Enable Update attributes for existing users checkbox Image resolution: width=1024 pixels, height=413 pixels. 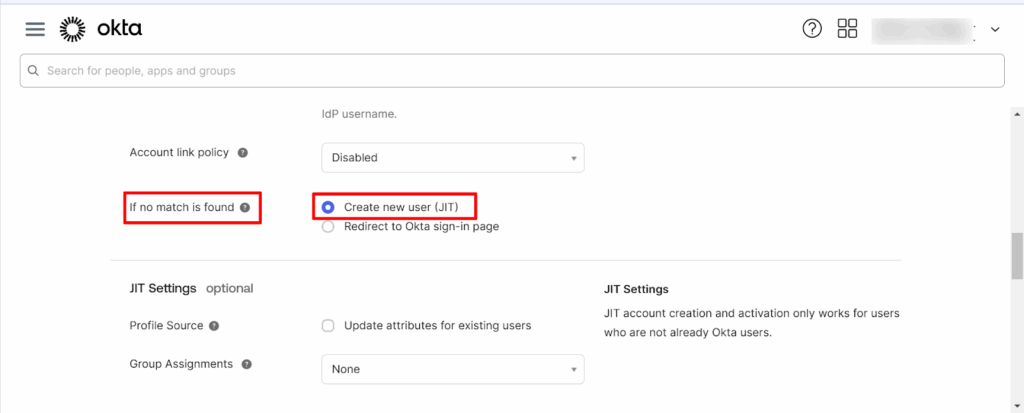(x=328, y=325)
